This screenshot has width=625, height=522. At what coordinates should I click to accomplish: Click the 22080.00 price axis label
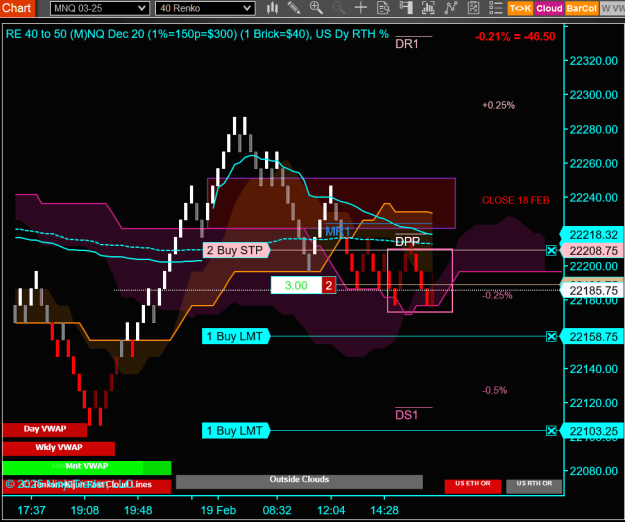click(594, 471)
